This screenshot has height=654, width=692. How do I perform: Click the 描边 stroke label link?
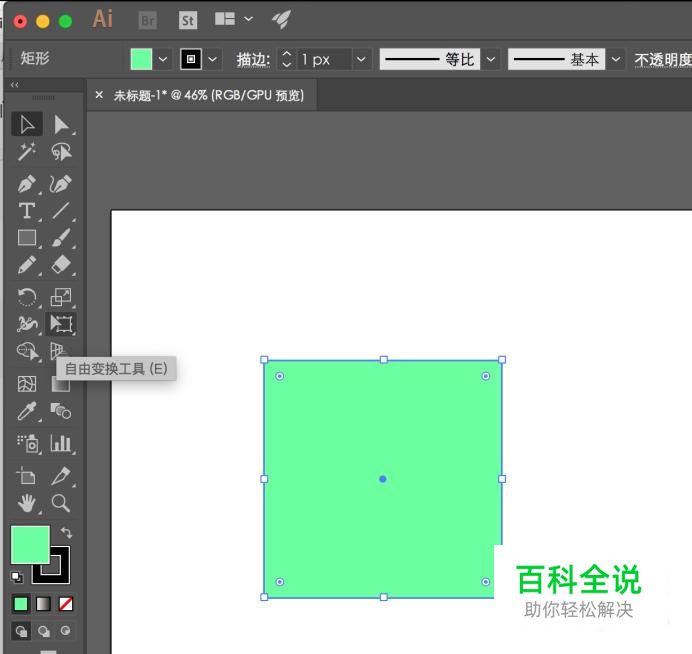[253, 60]
